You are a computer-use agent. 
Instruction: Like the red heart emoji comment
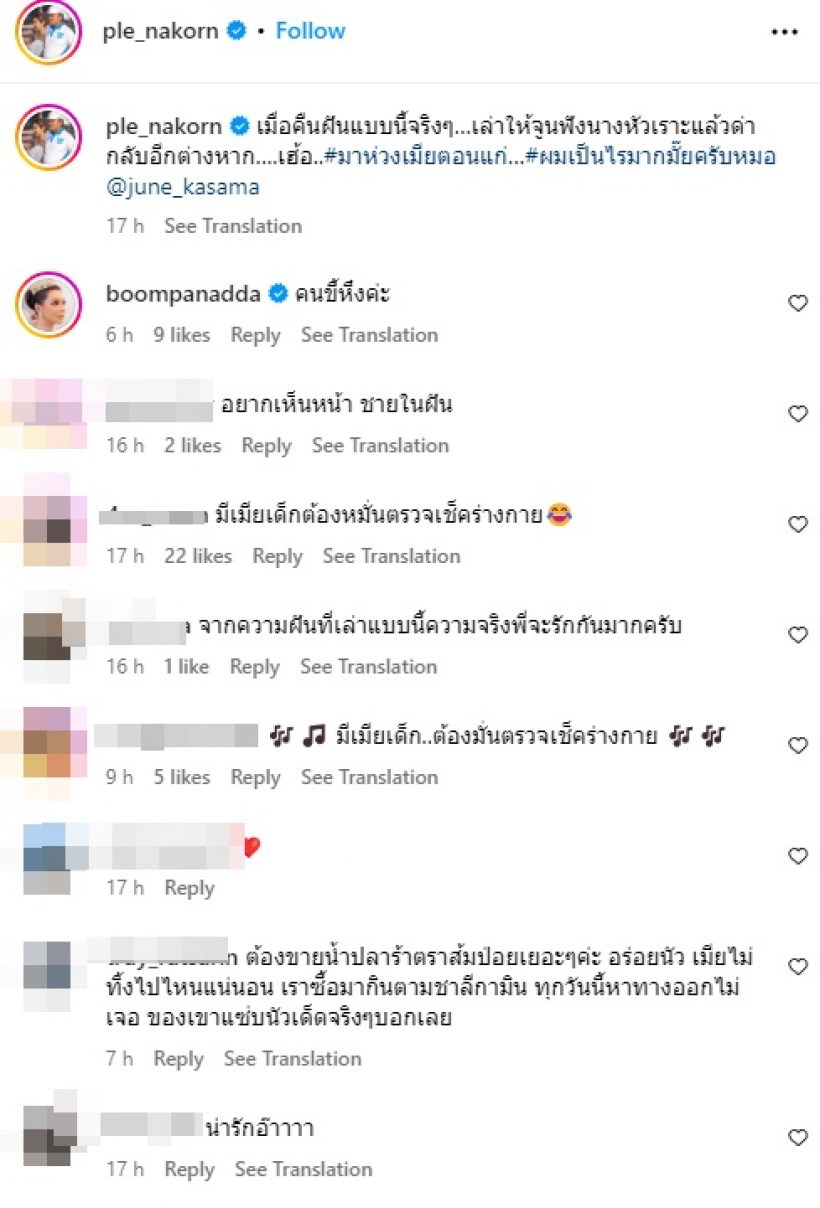pos(798,857)
